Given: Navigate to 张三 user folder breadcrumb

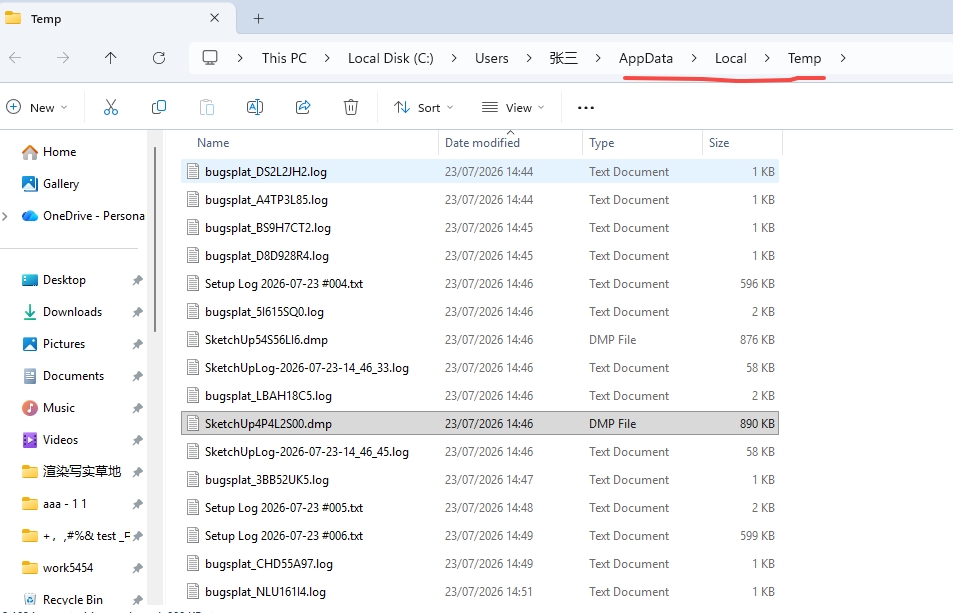Looking at the screenshot, I should click(563, 58).
